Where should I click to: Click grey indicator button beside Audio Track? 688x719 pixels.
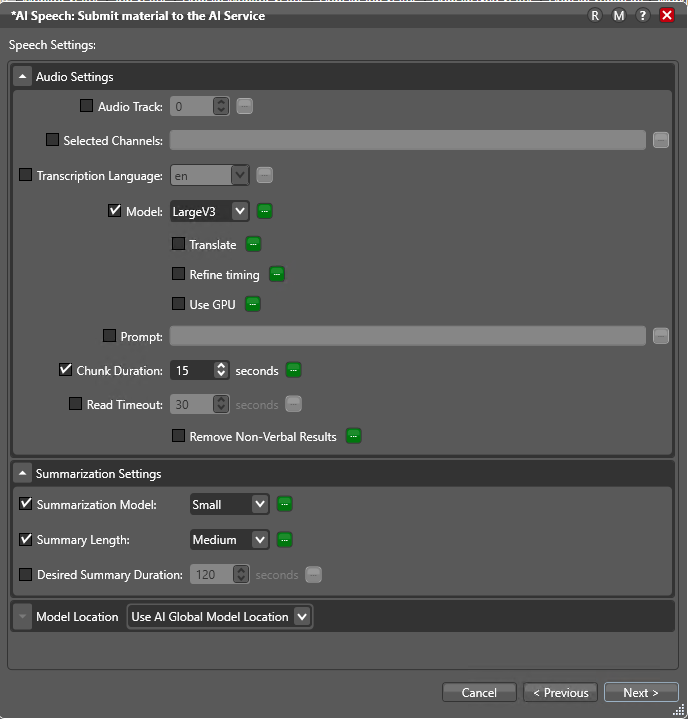[x=244, y=106]
